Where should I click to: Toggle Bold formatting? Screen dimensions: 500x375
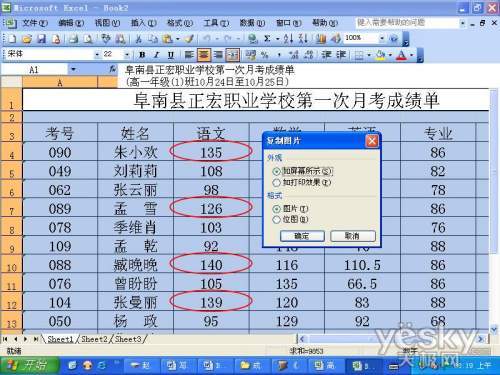[x=142, y=55]
